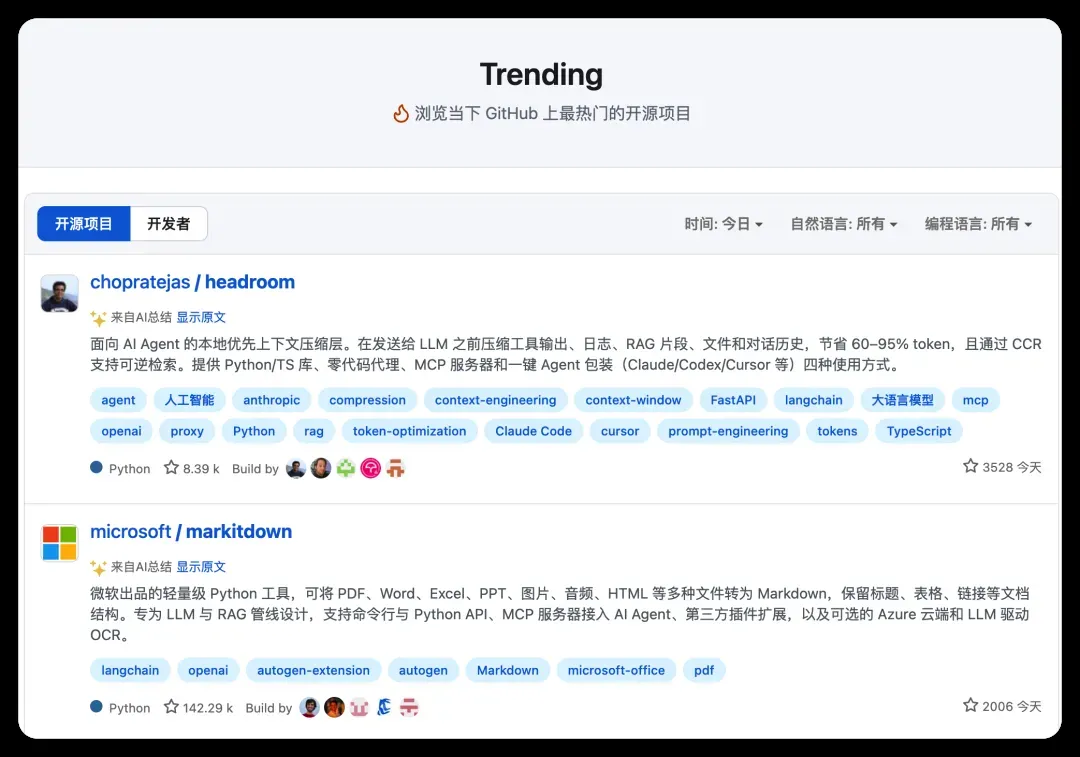Select the tokens tag
1080x757 pixels.
(837, 431)
